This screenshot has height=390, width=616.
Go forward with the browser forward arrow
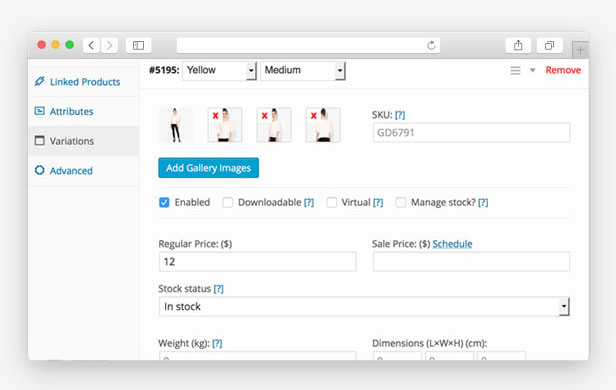tap(109, 45)
